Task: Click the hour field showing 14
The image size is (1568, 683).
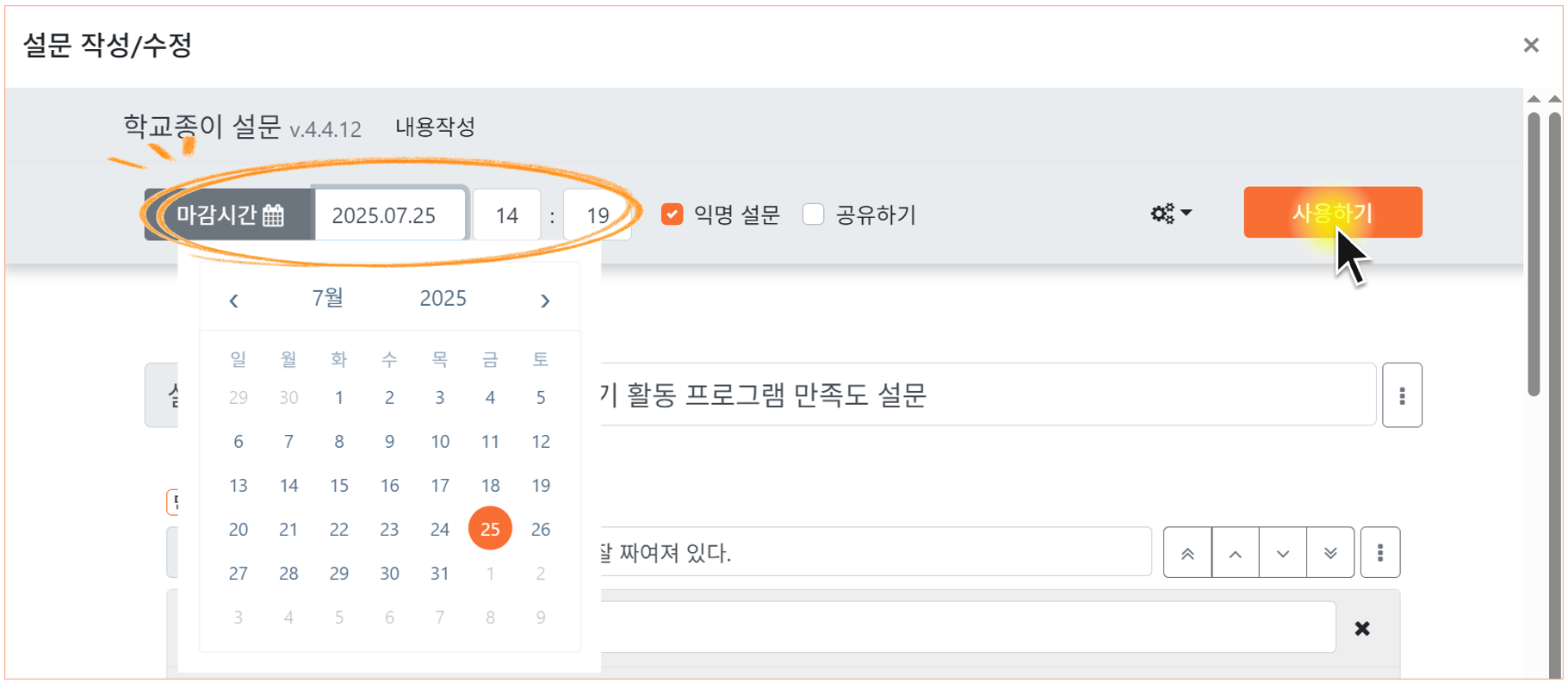Action: click(507, 214)
